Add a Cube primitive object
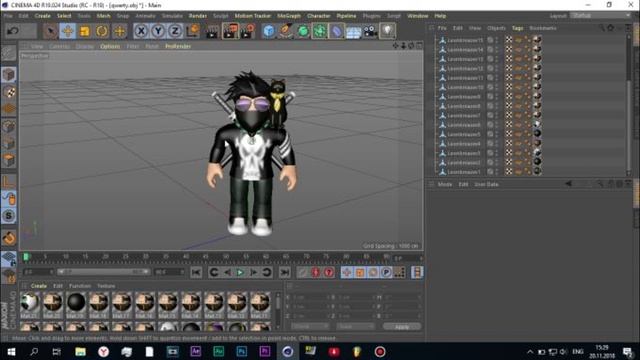This screenshot has height=360, width=640. click(269, 31)
